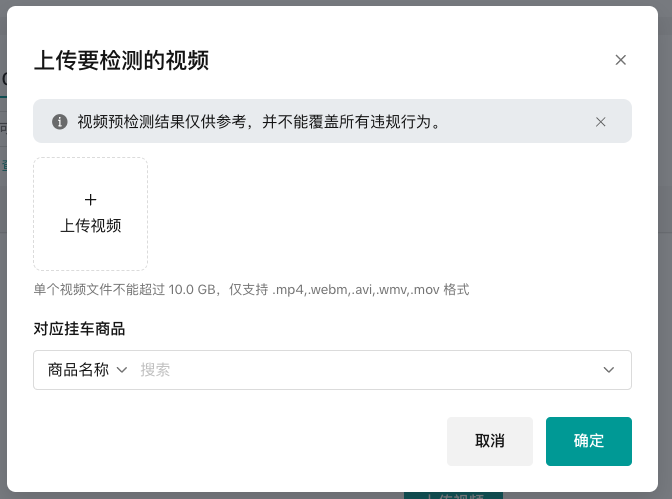Click the partially hidden tab at left edge
This screenshot has height=499, width=672.
pos(3,80)
